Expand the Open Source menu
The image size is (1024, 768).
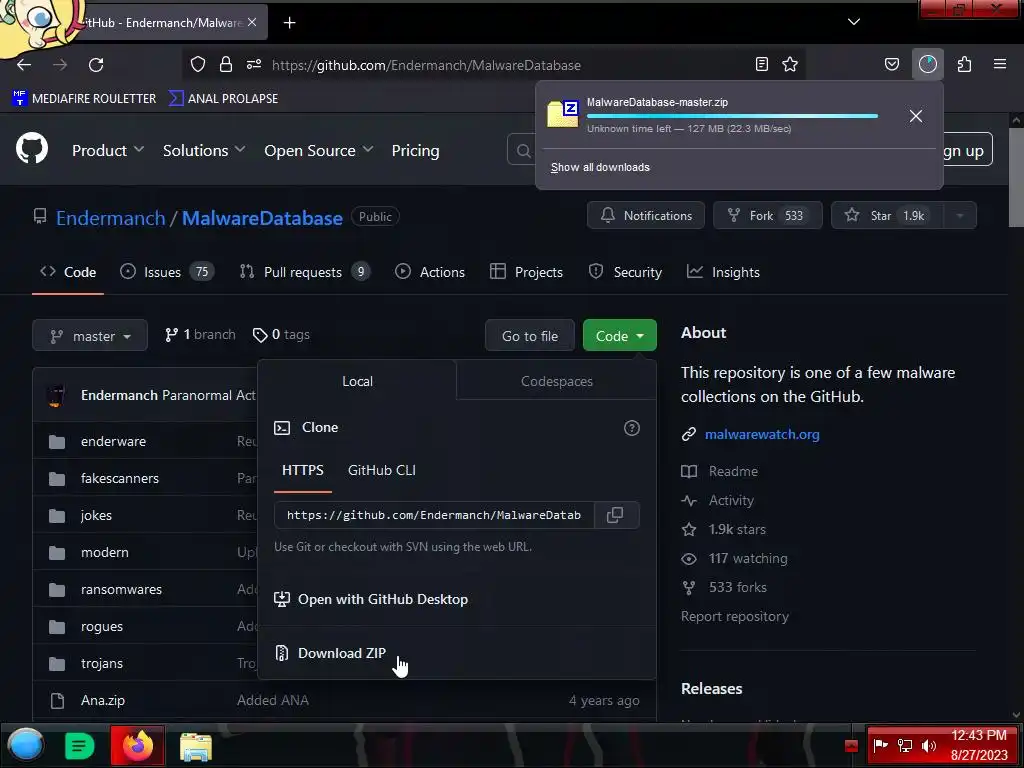tap(319, 150)
